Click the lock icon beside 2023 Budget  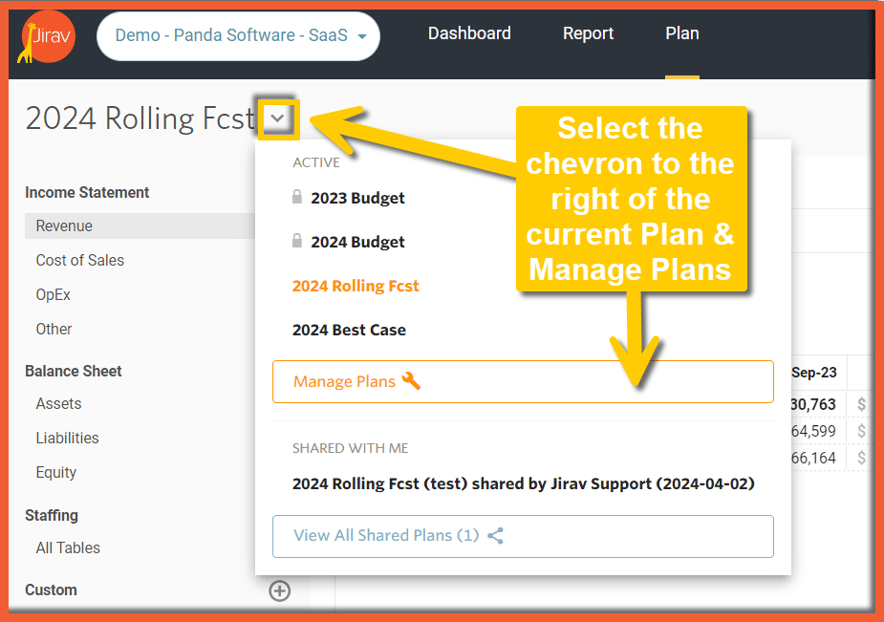[x=297, y=198]
